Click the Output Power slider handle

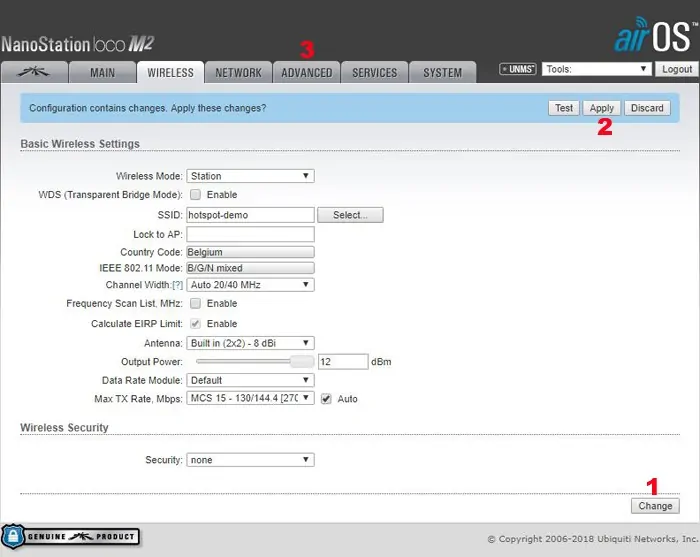coord(302,361)
